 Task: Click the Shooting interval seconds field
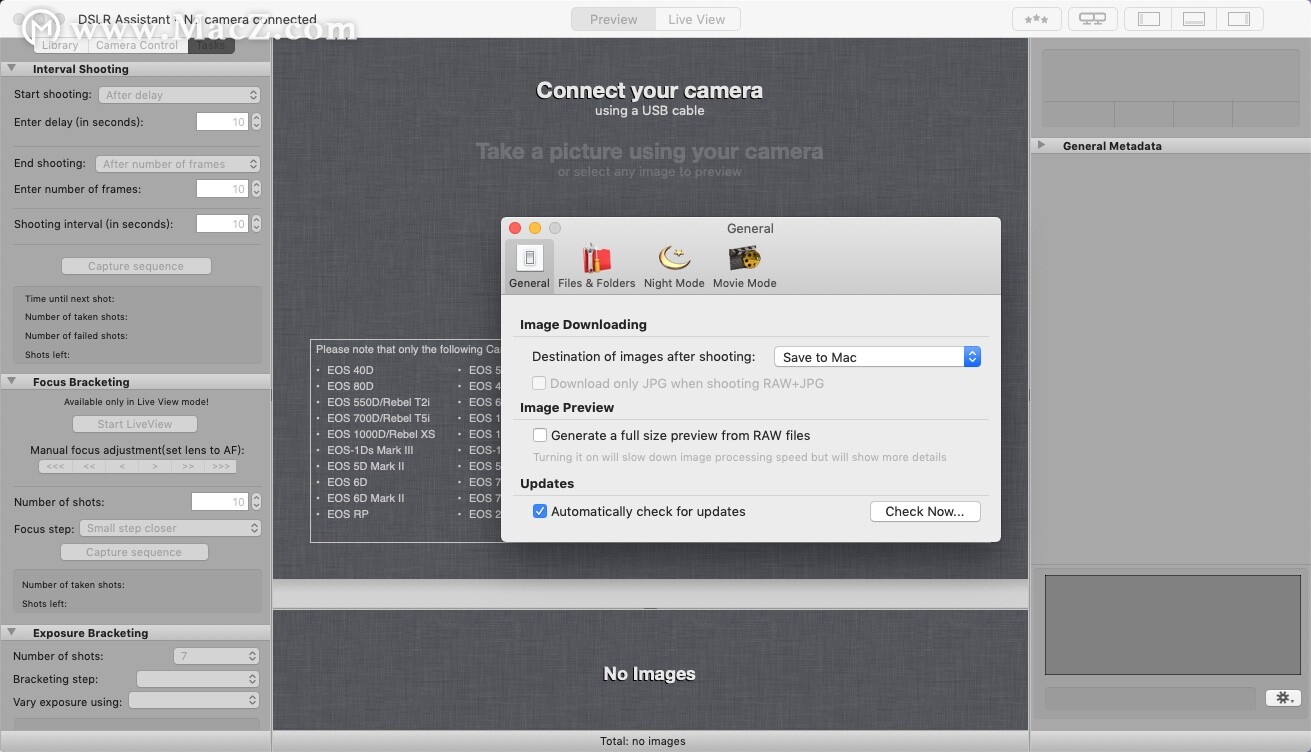(x=222, y=224)
